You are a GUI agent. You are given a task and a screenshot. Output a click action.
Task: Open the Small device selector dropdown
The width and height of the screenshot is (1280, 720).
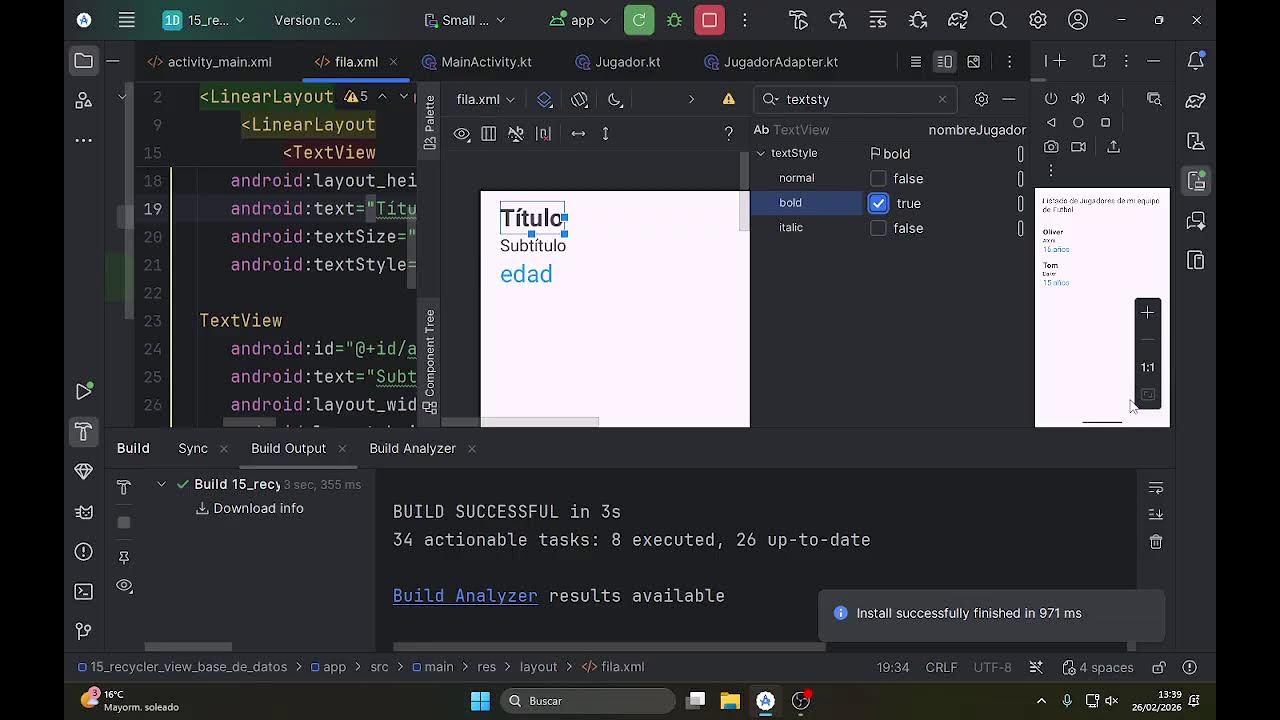pyautogui.click(x=465, y=20)
